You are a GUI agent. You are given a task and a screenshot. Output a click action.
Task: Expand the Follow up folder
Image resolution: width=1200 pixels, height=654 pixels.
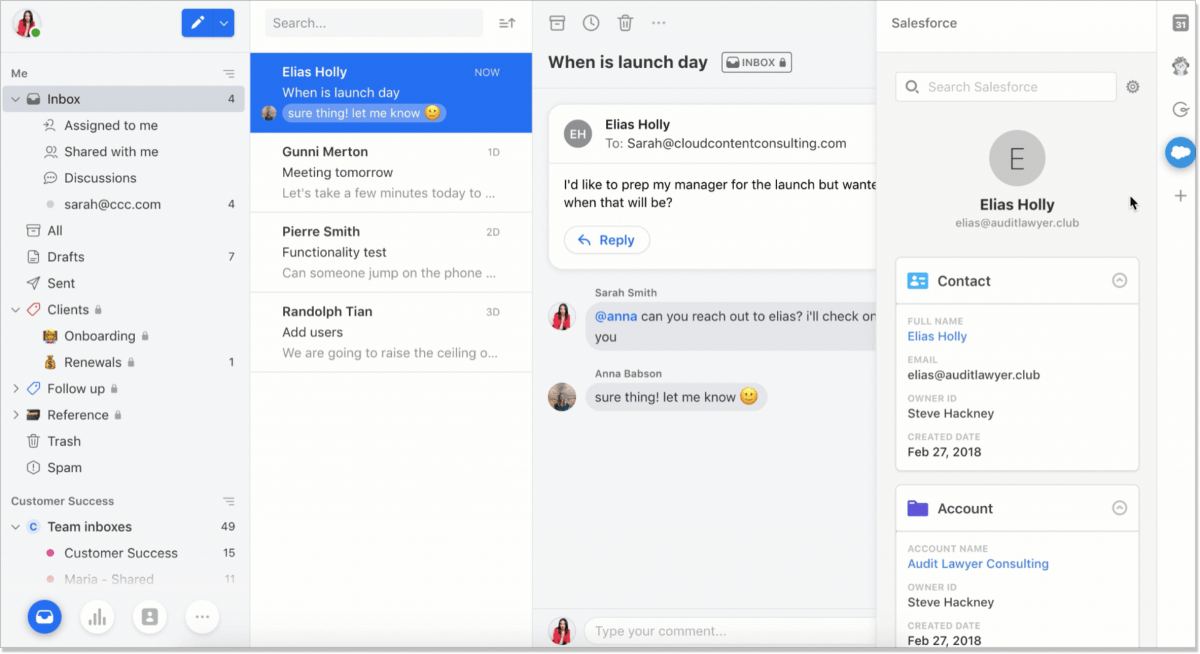[x=16, y=388]
